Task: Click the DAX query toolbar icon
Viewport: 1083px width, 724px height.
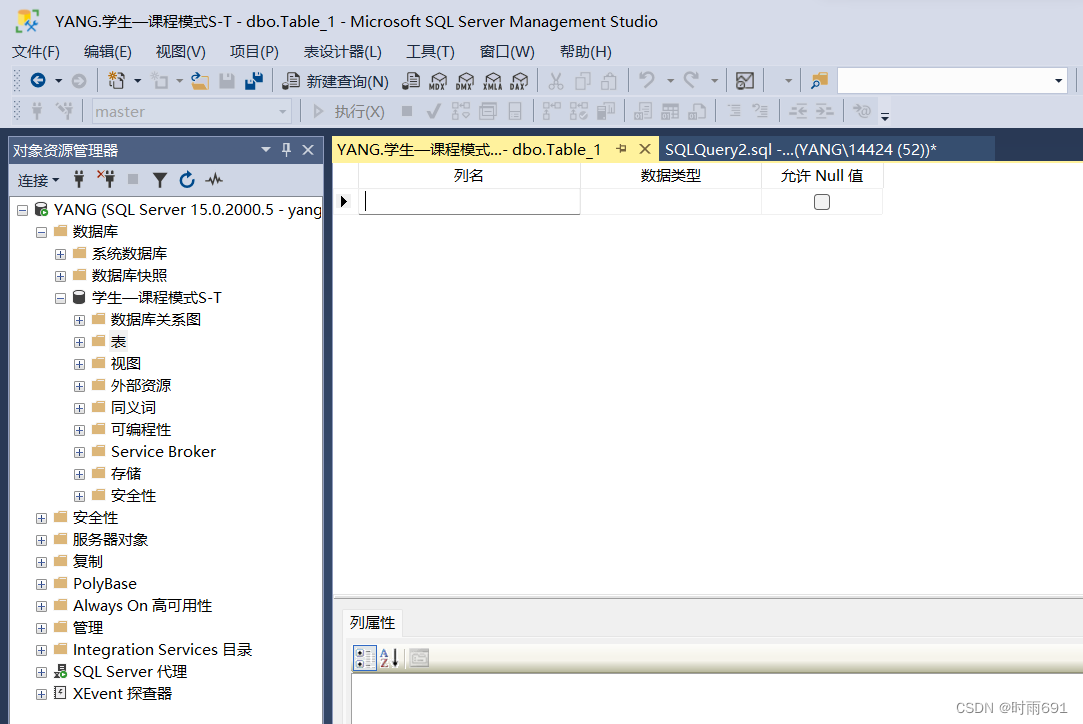Action: pos(519,82)
